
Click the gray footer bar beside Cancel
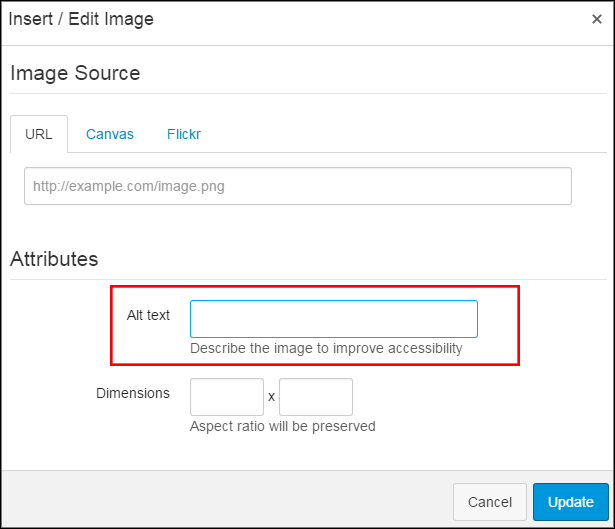pos(227,499)
